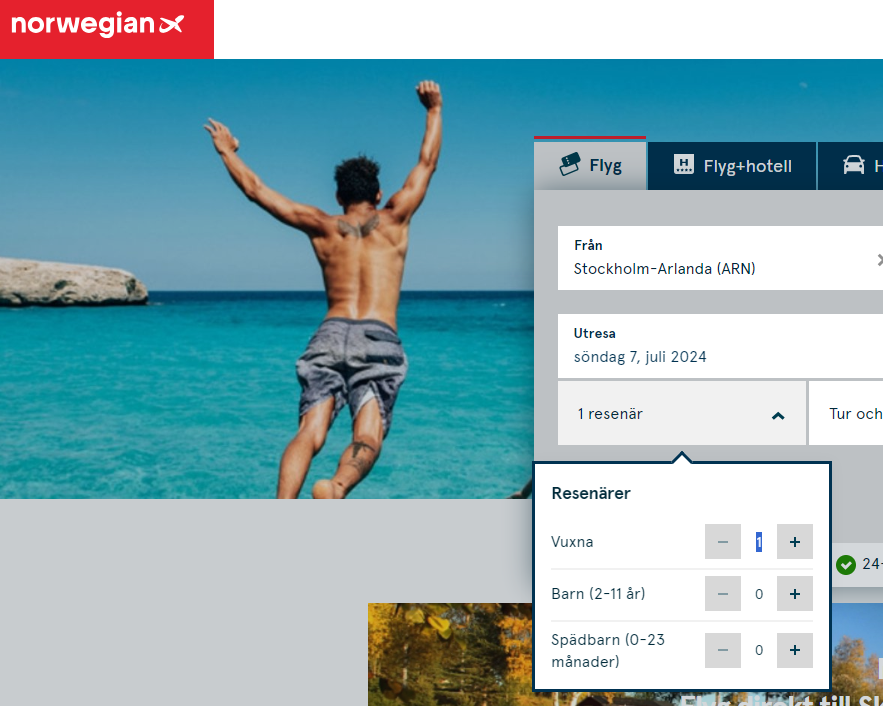883x706 pixels.
Task: Clear the Från field with the X icon
Action: click(878, 260)
